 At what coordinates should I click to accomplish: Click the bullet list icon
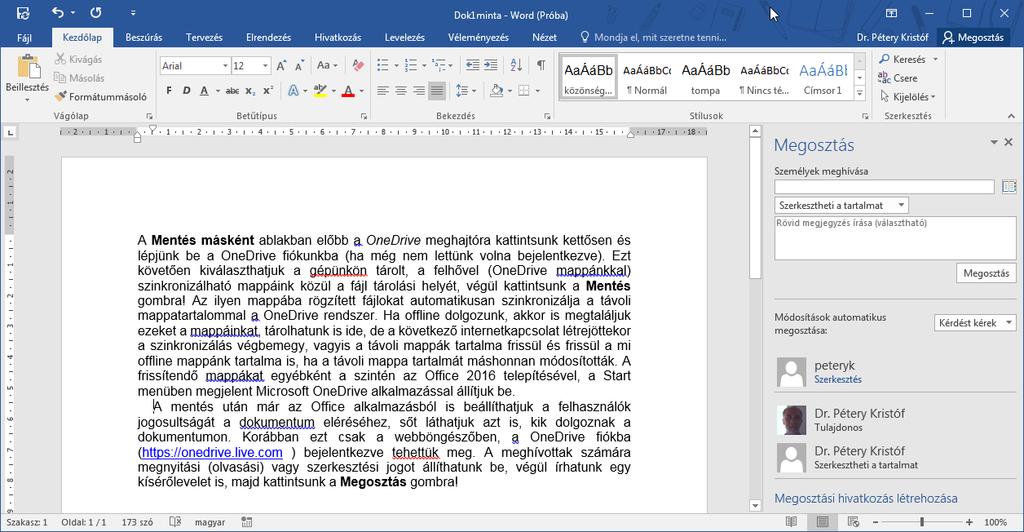383,65
